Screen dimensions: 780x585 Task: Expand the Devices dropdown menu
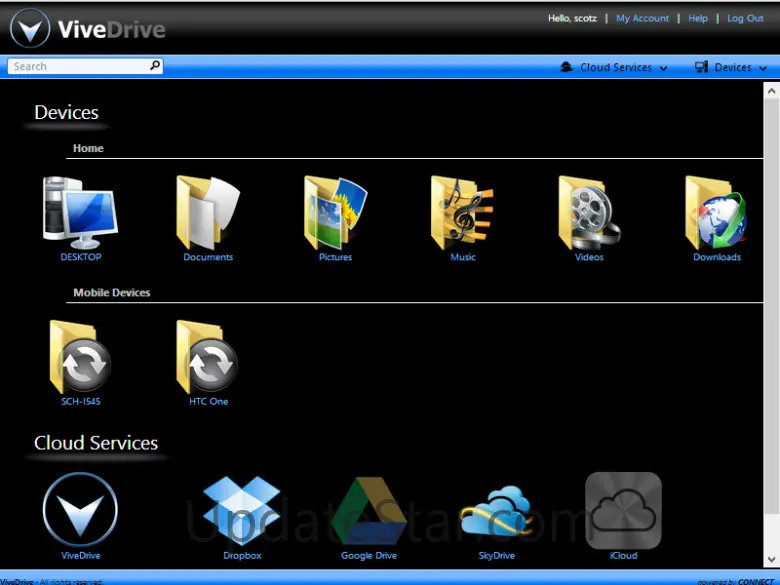point(733,67)
